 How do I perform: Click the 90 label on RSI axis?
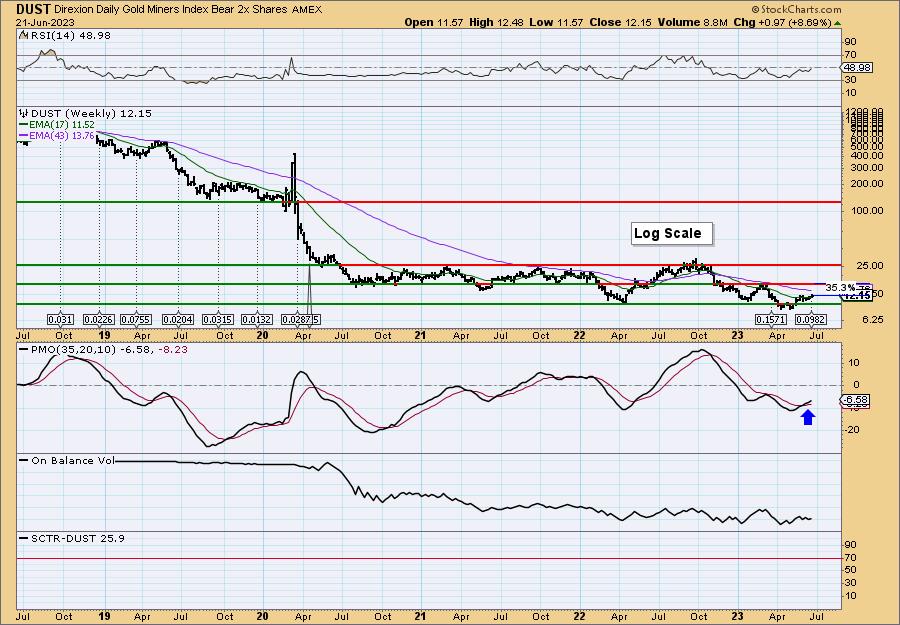851,42
